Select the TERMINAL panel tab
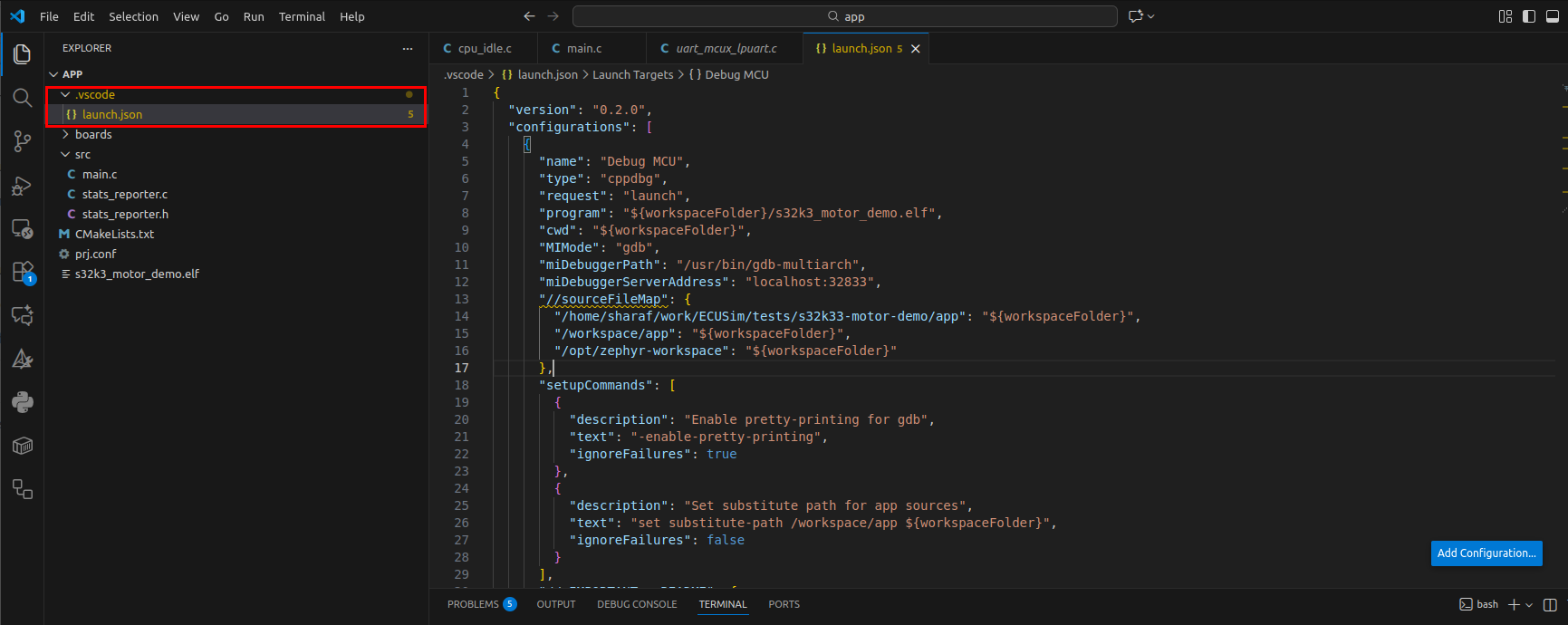Image resolution: width=1568 pixels, height=625 pixels. (x=723, y=604)
